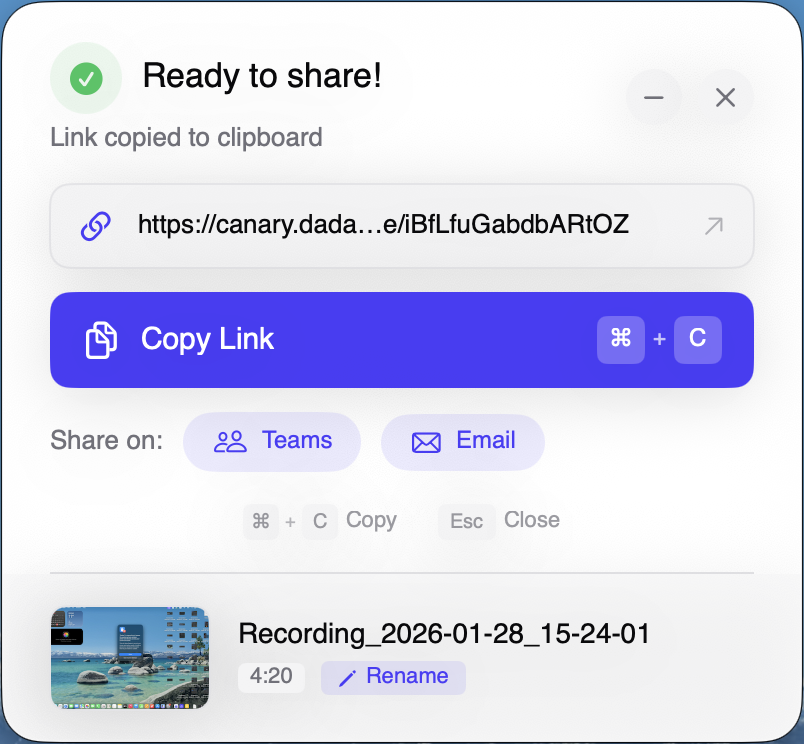
Task: Click the pencil icon in Rename
Action: pyautogui.click(x=347, y=678)
